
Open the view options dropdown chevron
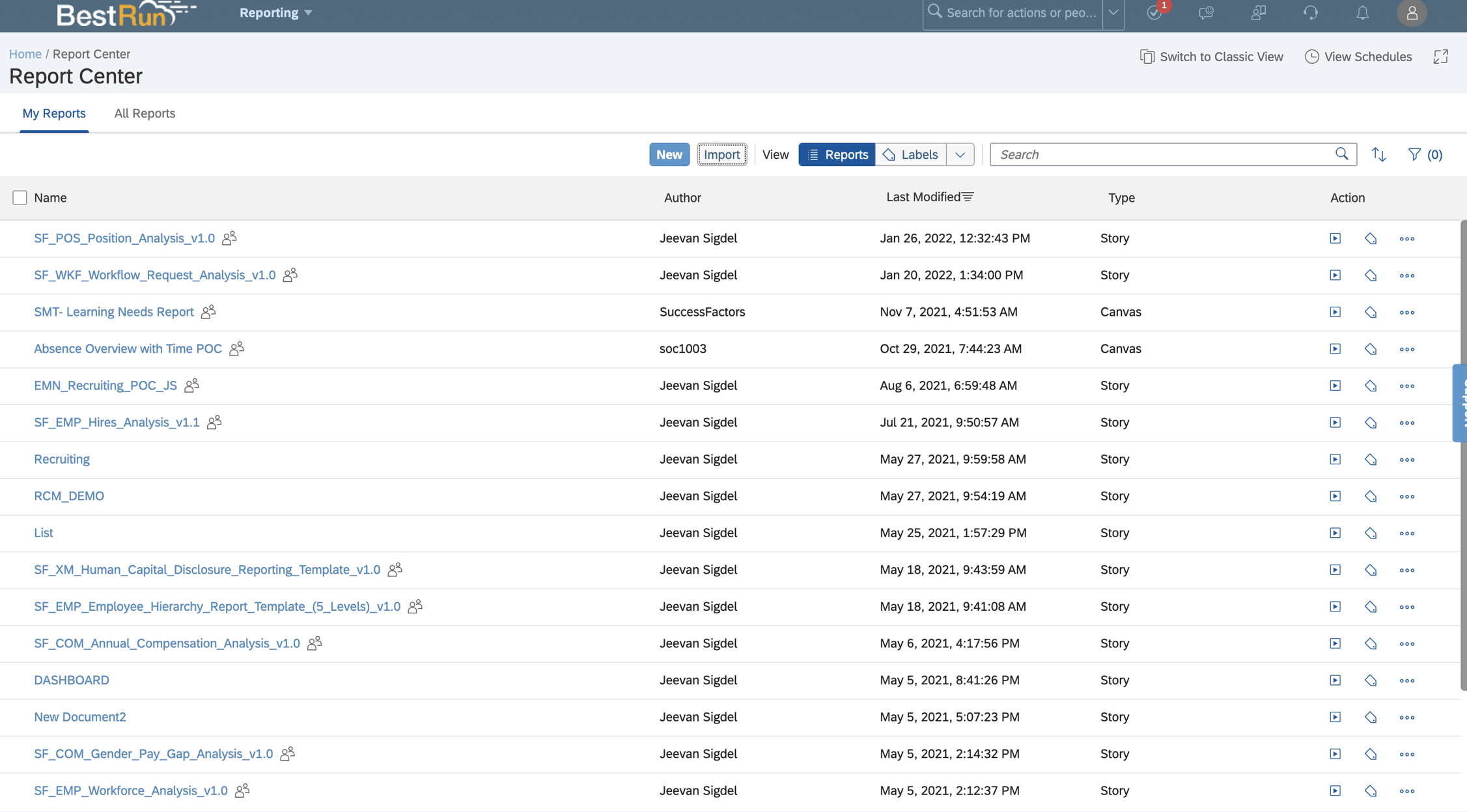[x=960, y=154]
